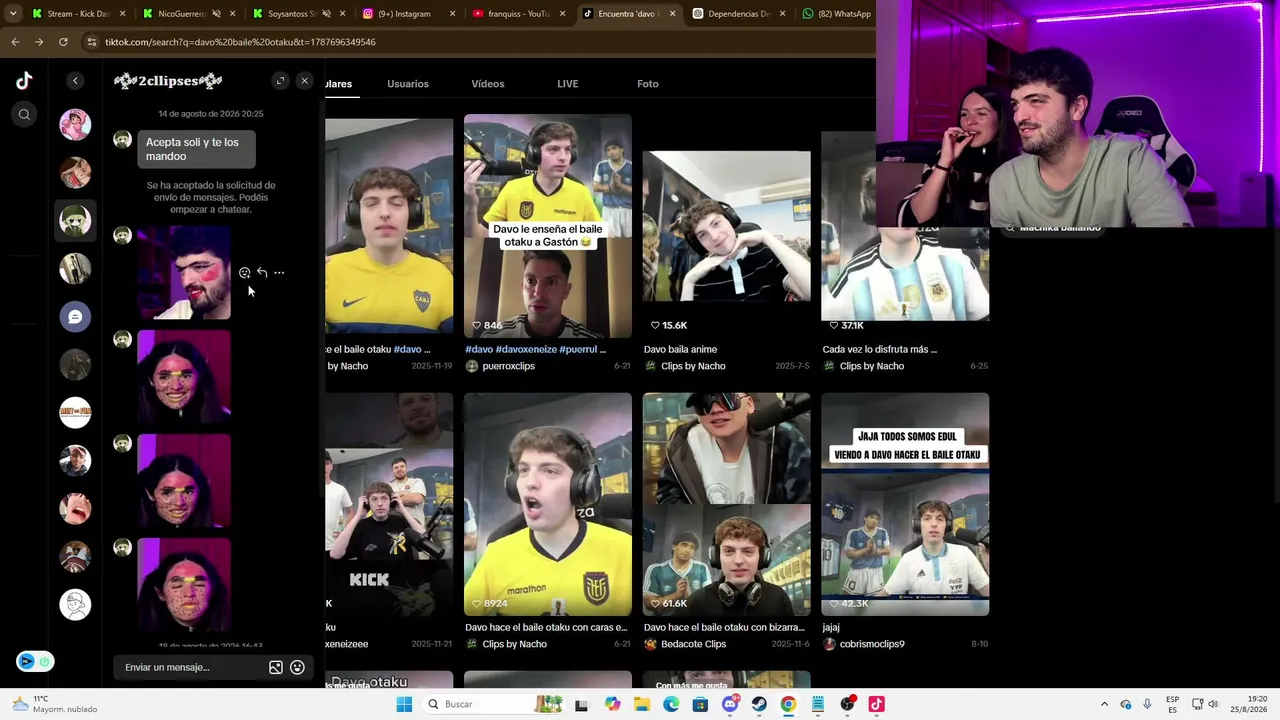Switch to the WhatsApp browser tab
This screenshot has width=1280, height=720.
(x=836, y=14)
